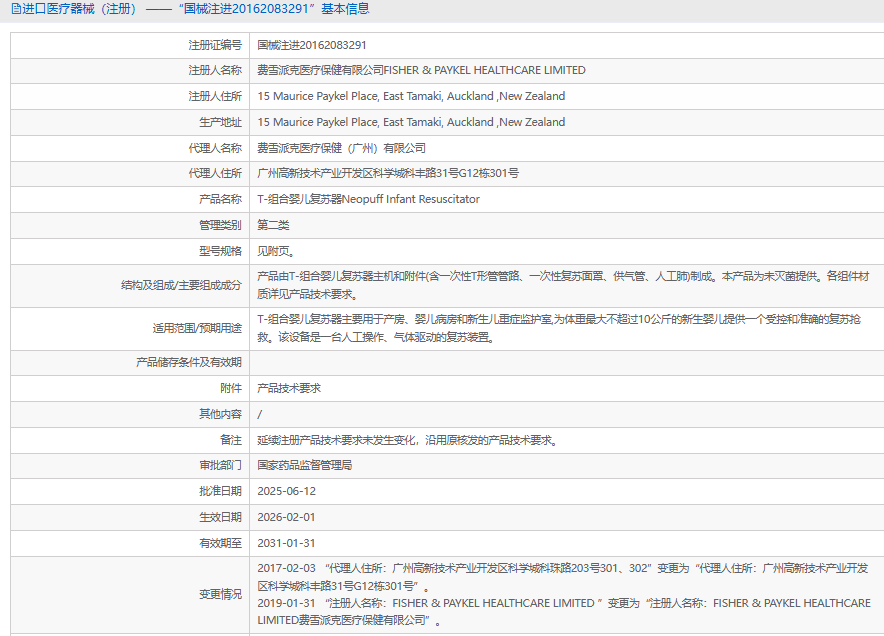Click approval date 2025-06-12
Screen dimensions: 884x636
pyautogui.click(x=286, y=492)
